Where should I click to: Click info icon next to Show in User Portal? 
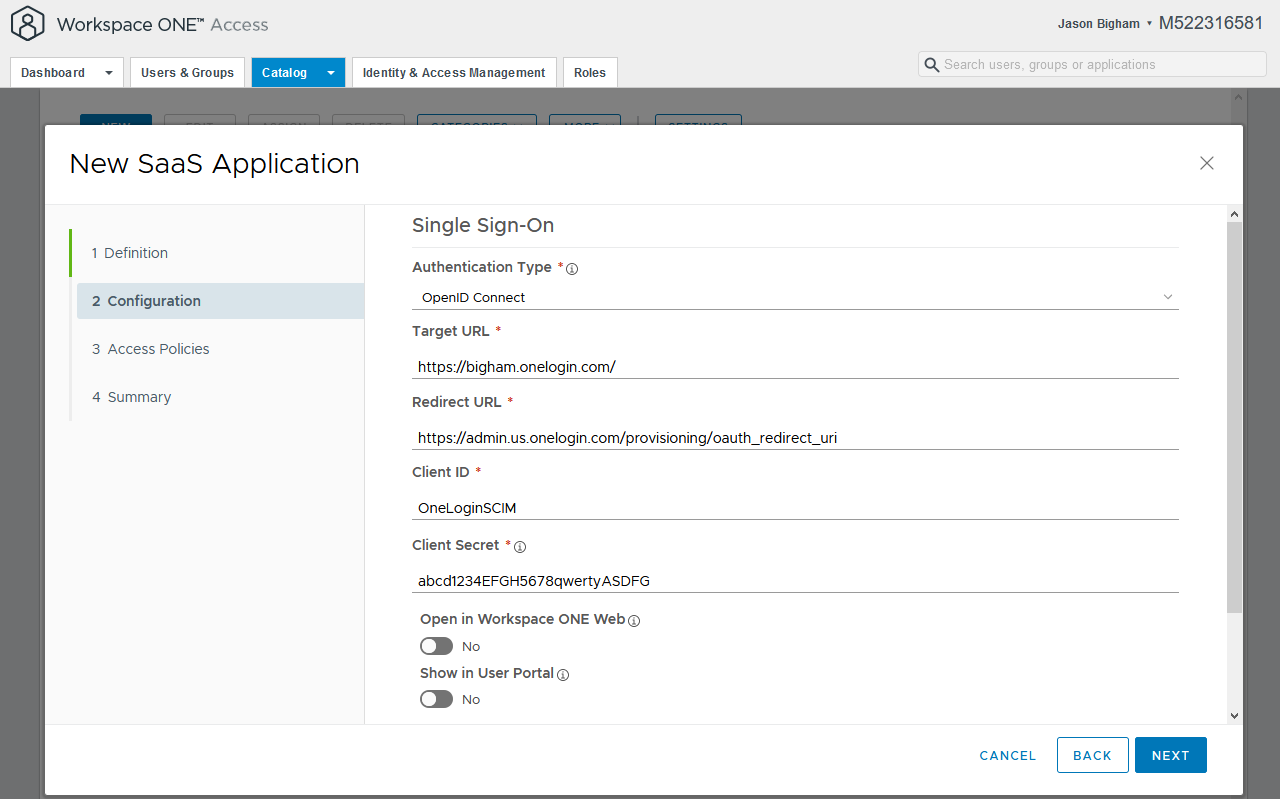(563, 674)
